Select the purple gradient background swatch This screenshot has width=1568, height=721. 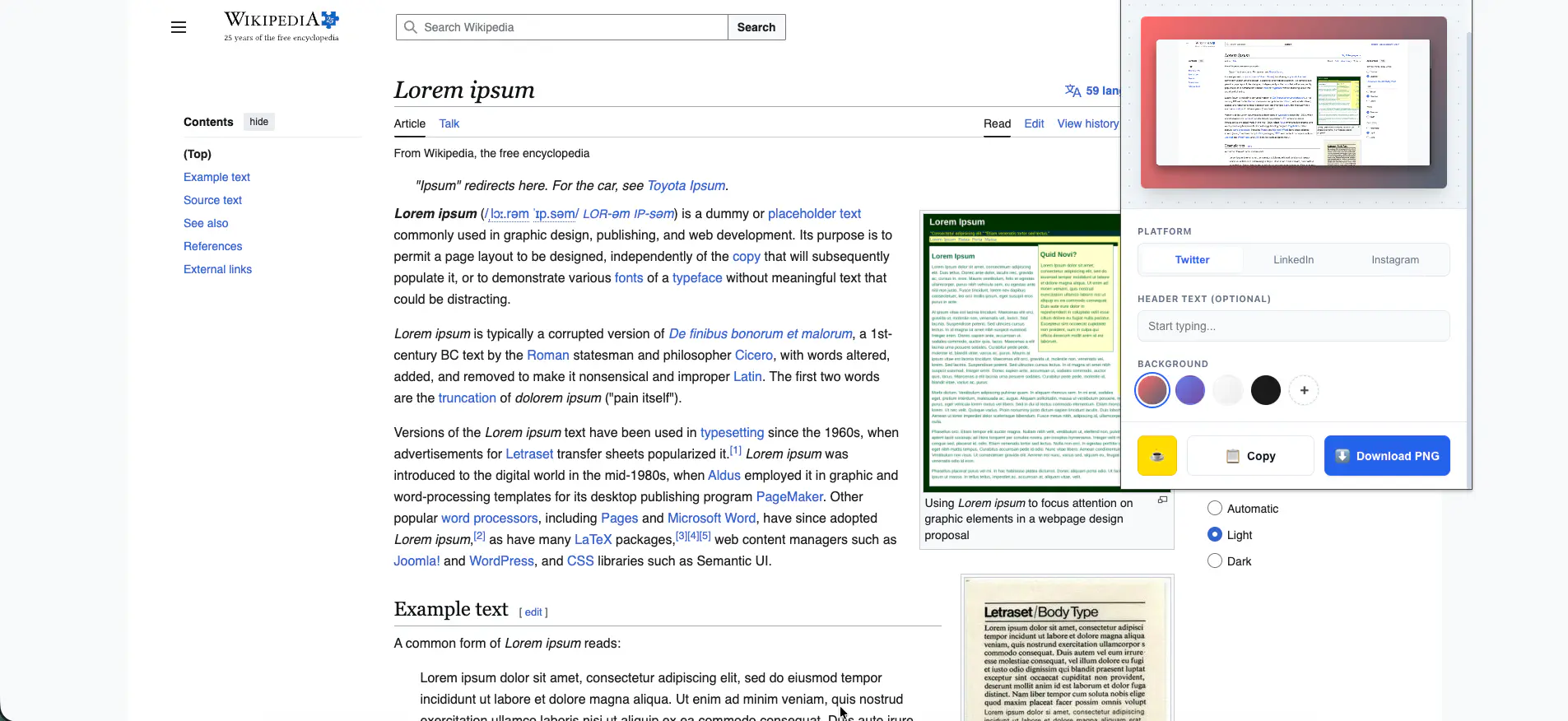click(x=1190, y=390)
